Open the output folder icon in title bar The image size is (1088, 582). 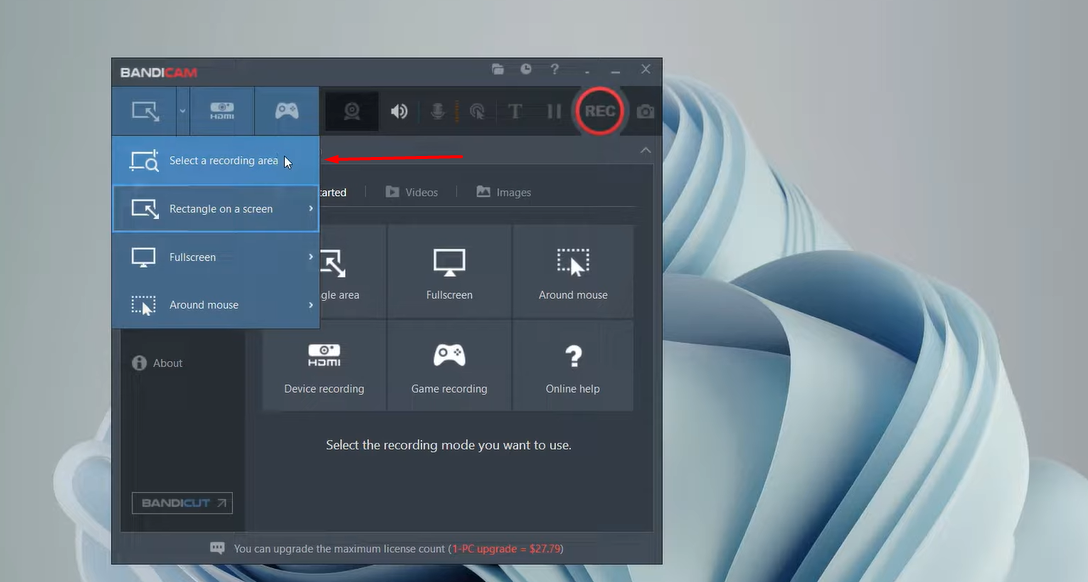(x=498, y=69)
